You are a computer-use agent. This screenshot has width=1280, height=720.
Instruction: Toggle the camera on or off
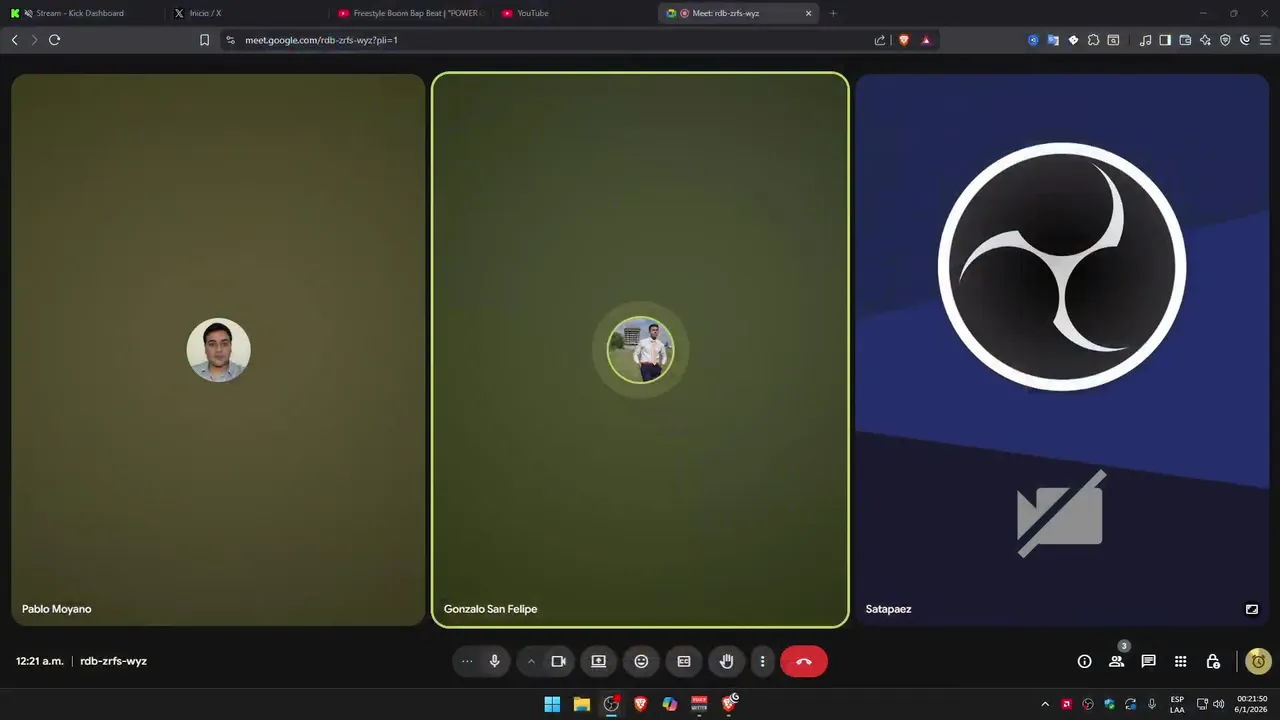click(x=559, y=661)
